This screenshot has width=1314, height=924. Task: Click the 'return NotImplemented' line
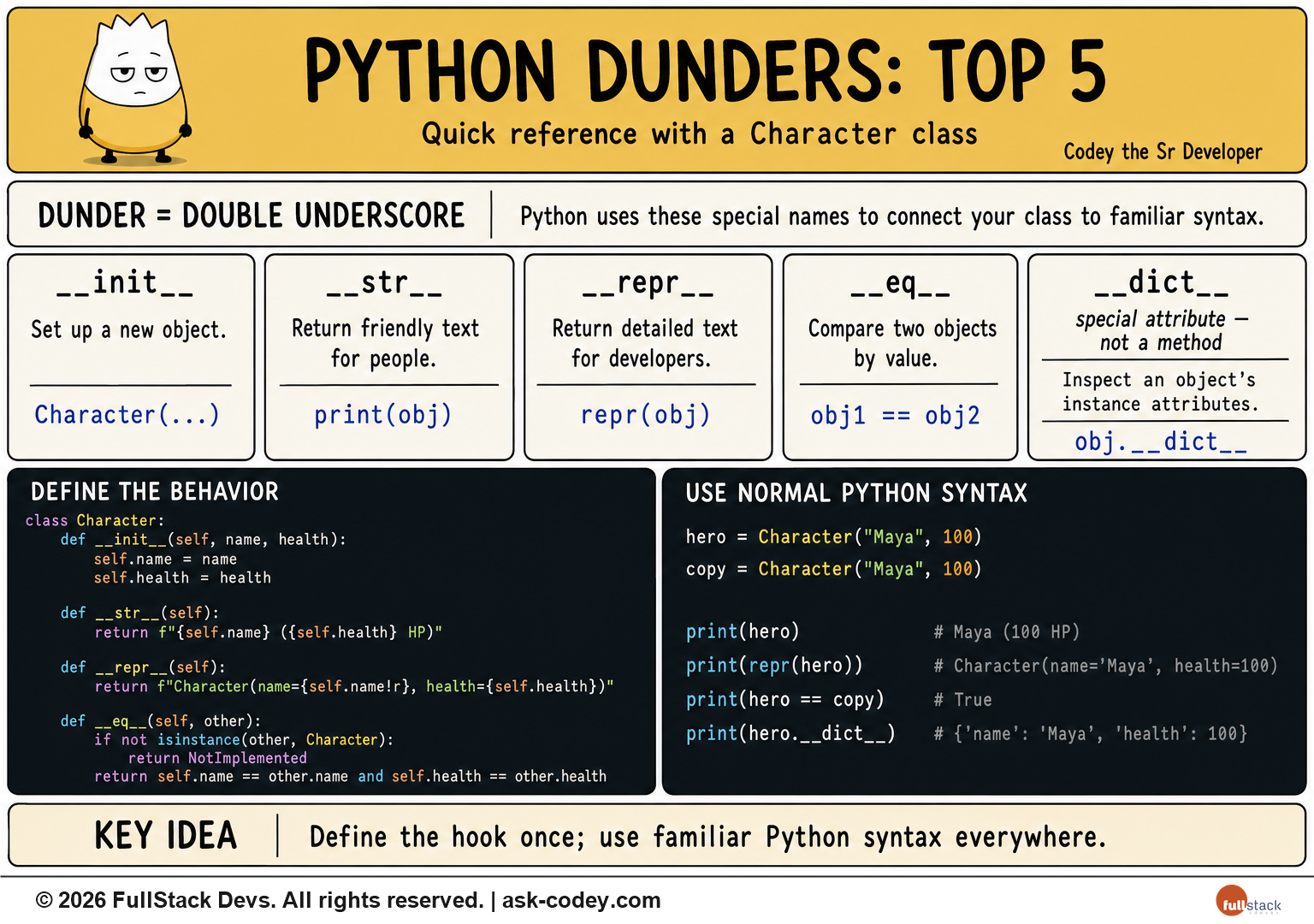(217, 758)
